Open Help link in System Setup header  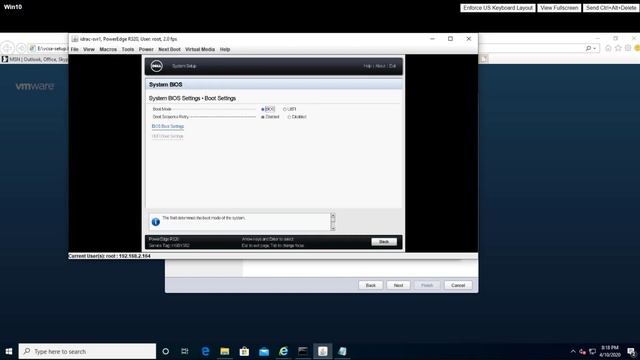pyautogui.click(x=367, y=66)
